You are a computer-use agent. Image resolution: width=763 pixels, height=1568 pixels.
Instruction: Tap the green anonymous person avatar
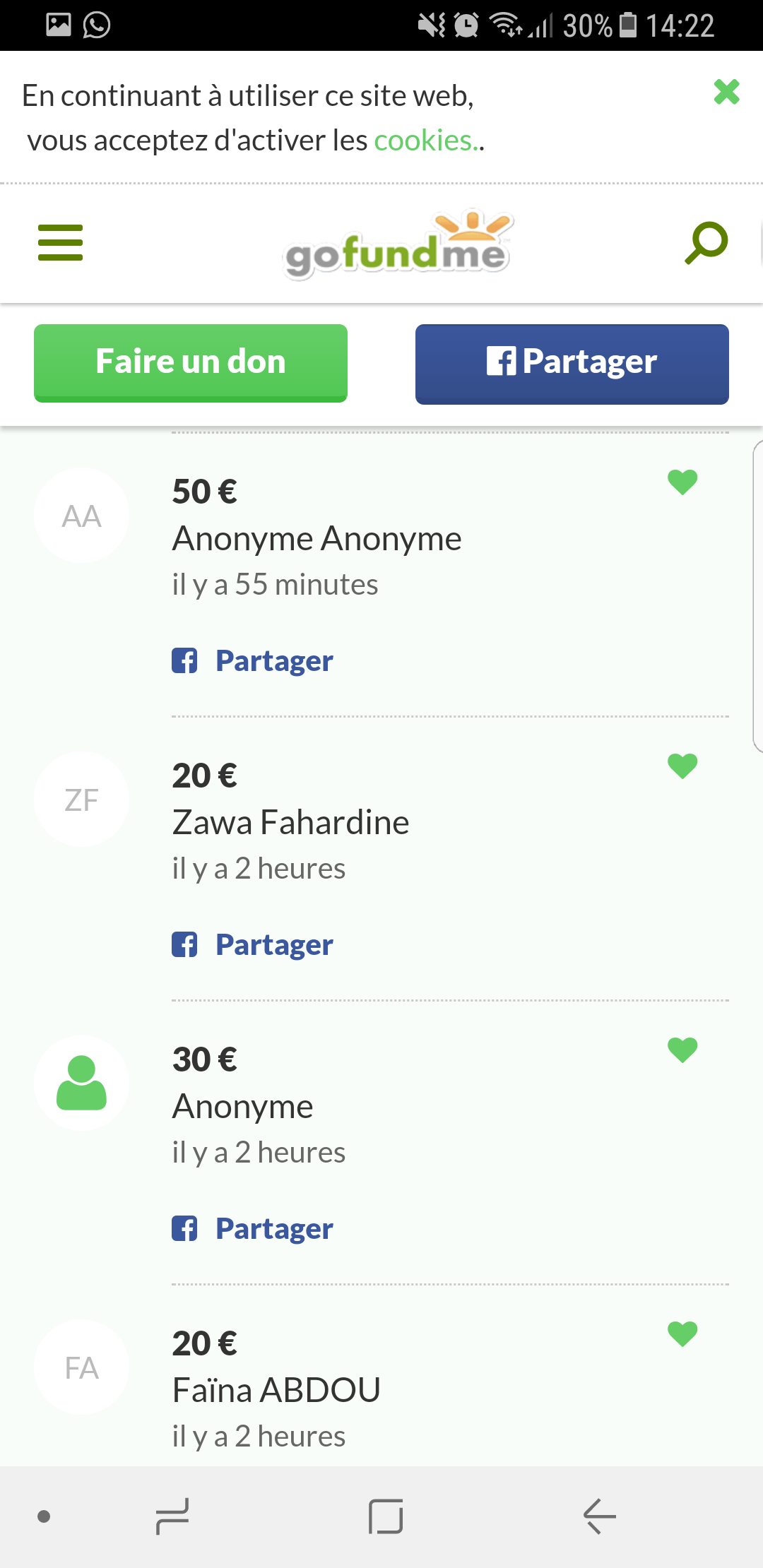click(x=81, y=1083)
